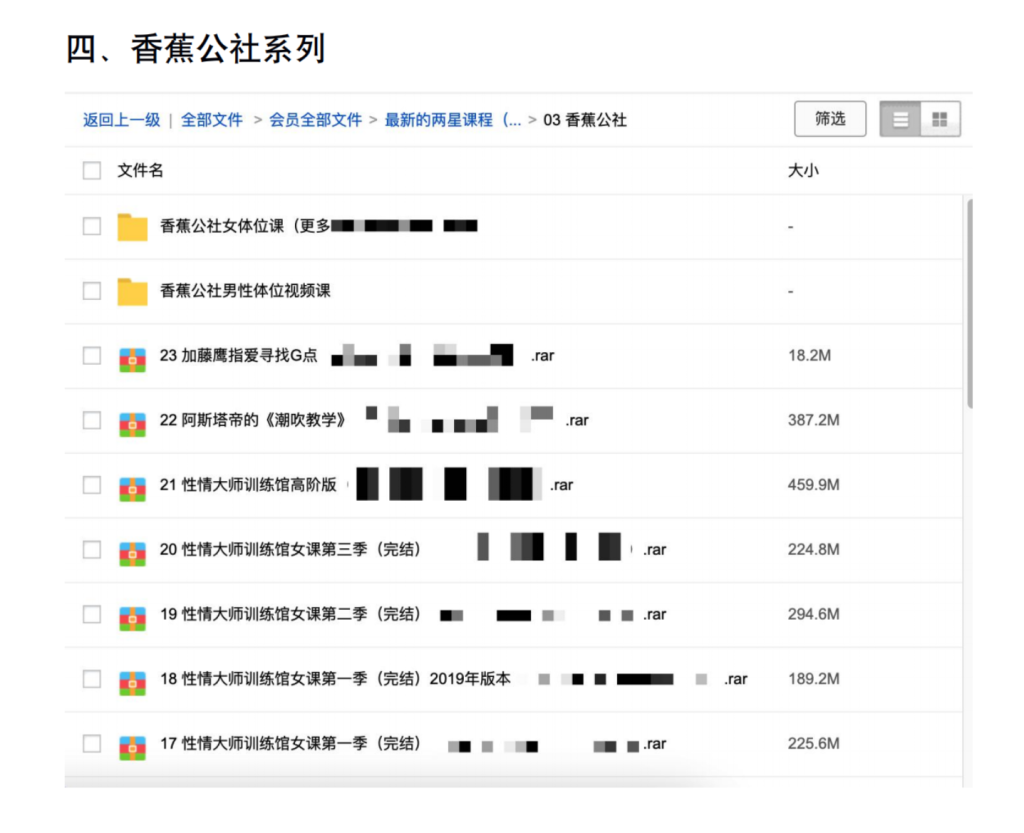Click rar icon of file 17 第一季
This screenshot has width=1024, height=833.
coord(133,747)
